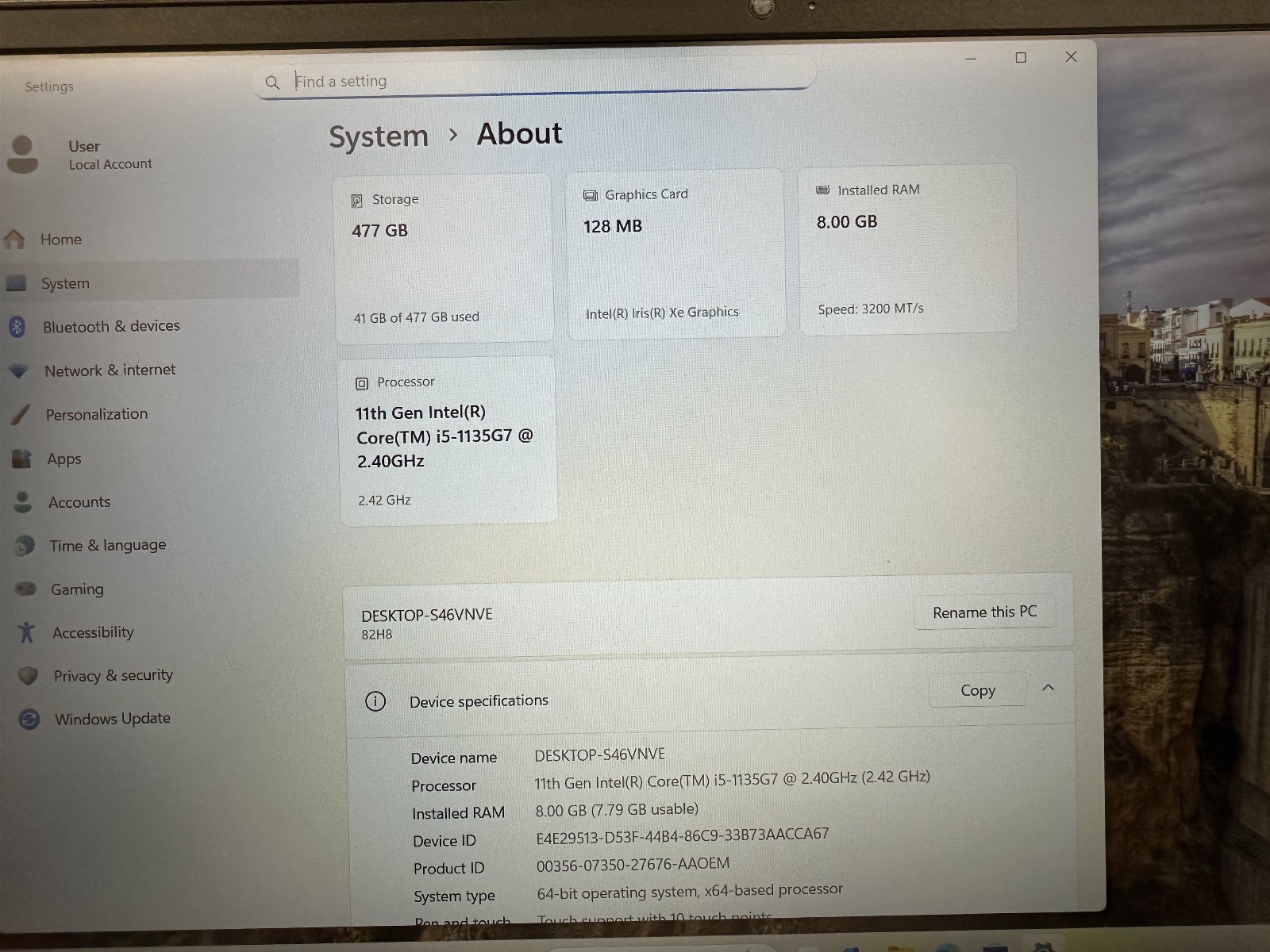Click the Windows Update arrows icon
The height and width of the screenshot is (952, 1270).
tap(29, 719)
